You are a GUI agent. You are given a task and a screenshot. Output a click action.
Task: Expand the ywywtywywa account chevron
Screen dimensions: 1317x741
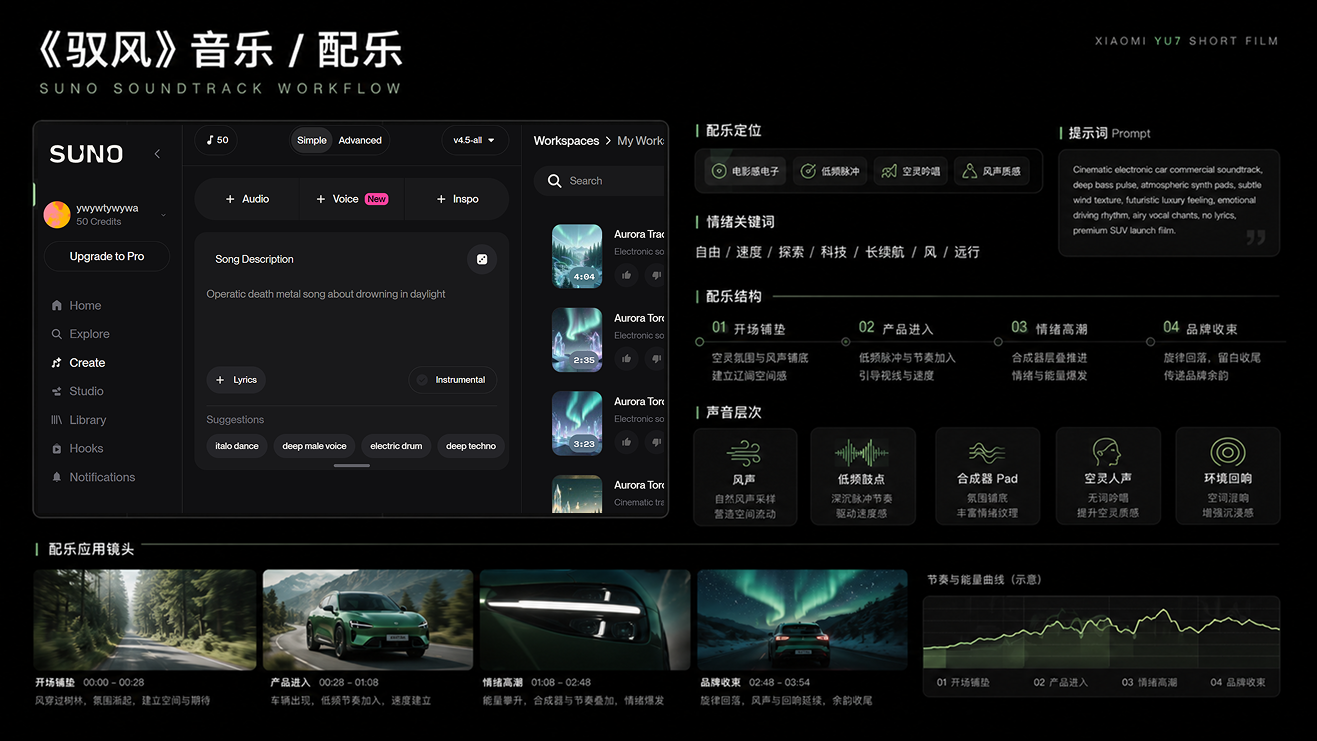pos(163,215)
